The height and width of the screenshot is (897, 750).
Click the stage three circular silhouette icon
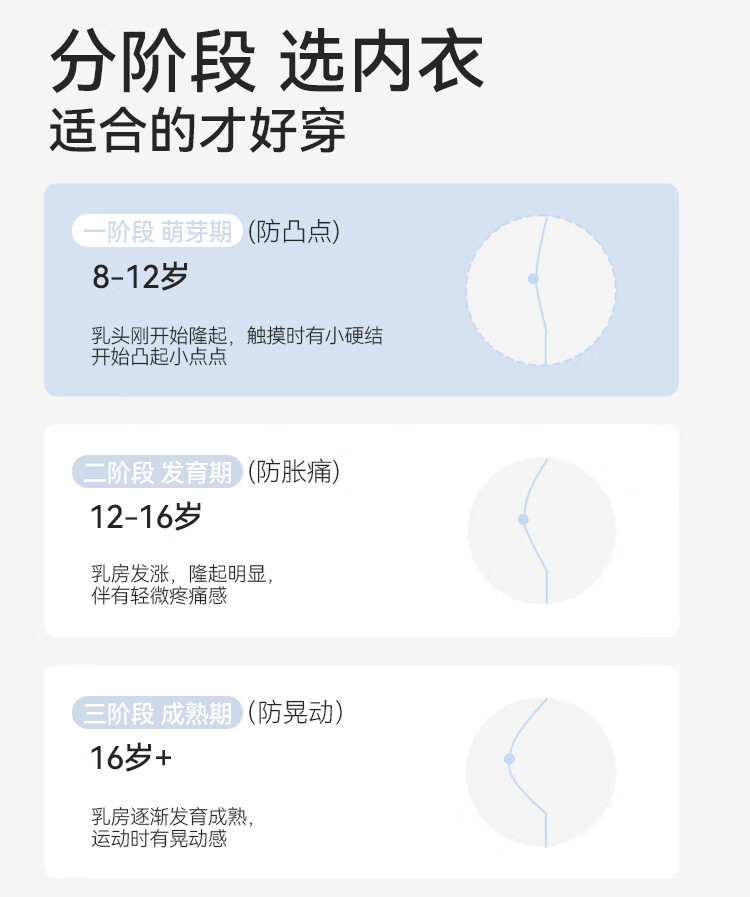(541, 771)
